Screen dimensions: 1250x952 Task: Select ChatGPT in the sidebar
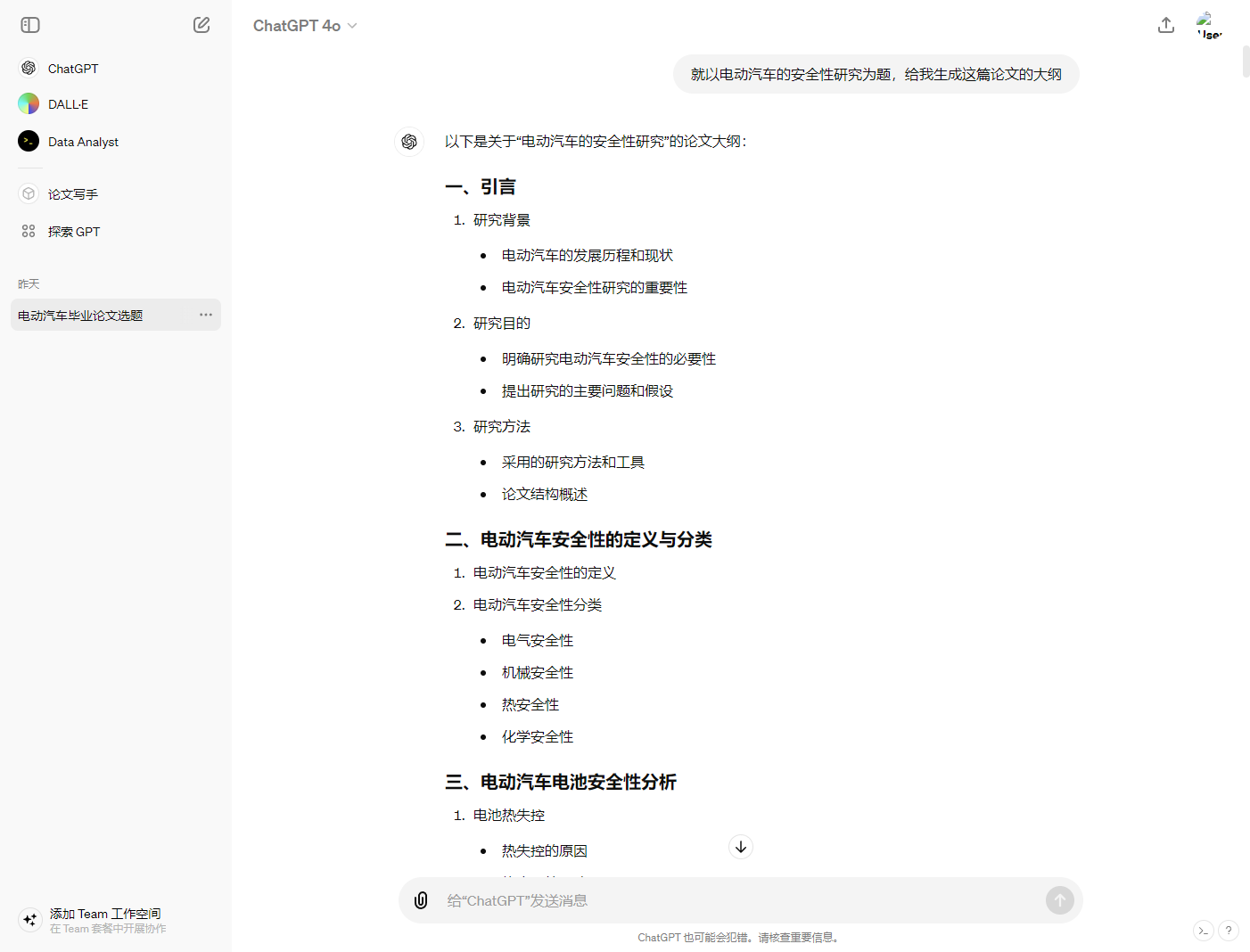click(x=73, y=69)
